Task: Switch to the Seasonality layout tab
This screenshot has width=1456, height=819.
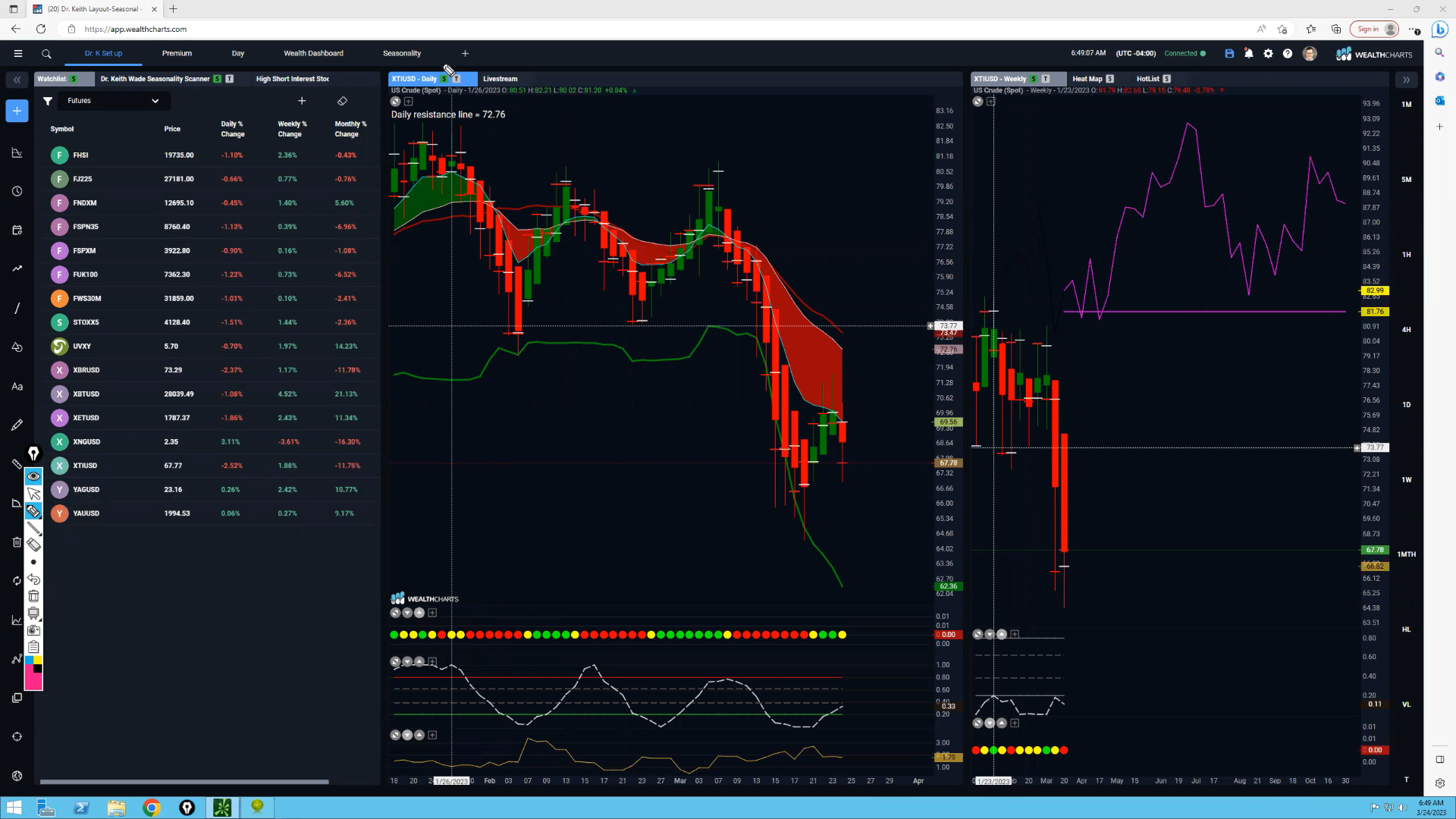Action: click(x=402, y=54)
